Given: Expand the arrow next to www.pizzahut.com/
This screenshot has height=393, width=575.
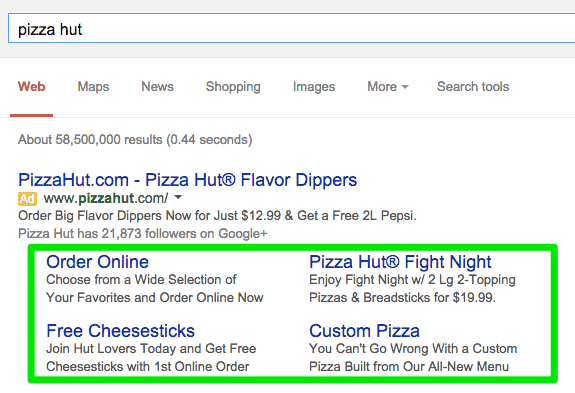Looking at the screenshot, I should [x=178, y=198].
